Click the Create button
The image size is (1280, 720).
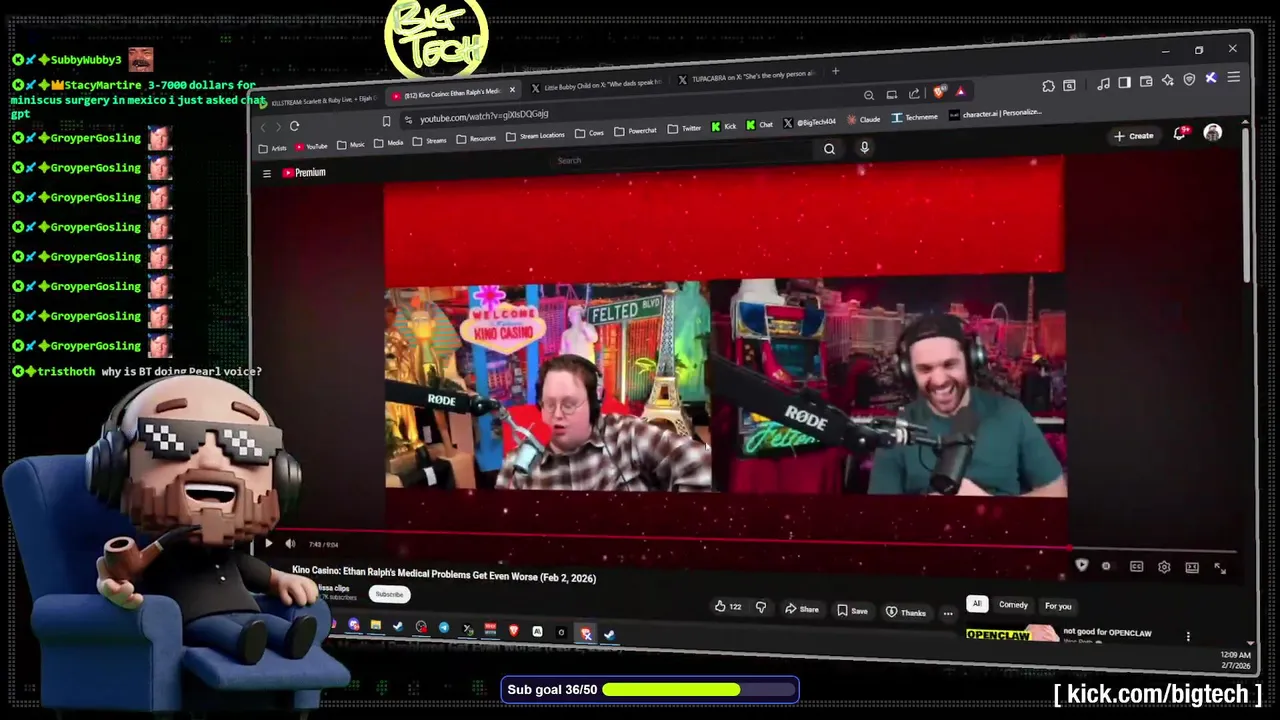tap(1134, 136)
